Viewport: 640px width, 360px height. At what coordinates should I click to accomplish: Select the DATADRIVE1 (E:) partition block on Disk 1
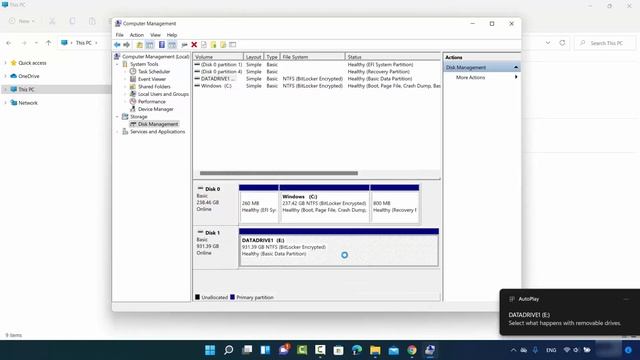(x=339, y=247)
